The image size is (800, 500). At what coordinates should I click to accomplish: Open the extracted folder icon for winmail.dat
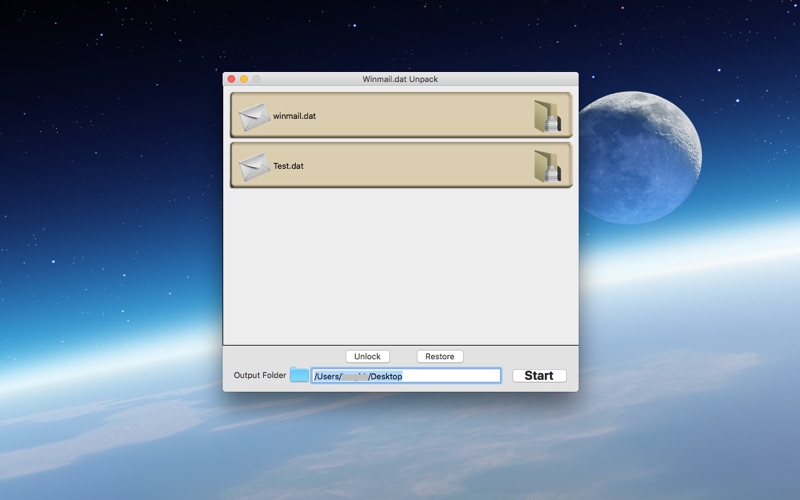[548, 116]
